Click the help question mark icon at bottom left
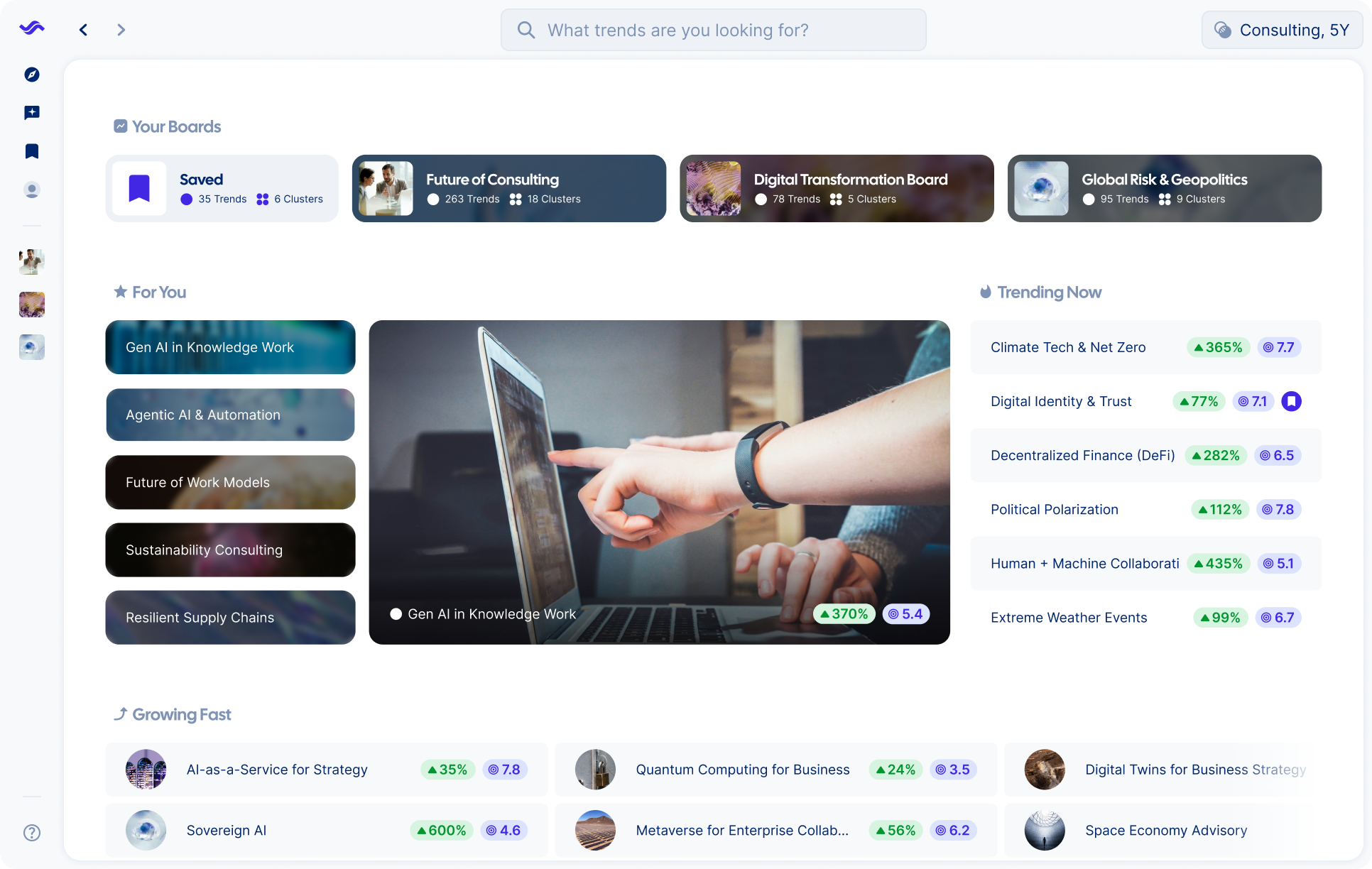Image resolution: width=1372 pixels, height=869 pixels. 31,833
